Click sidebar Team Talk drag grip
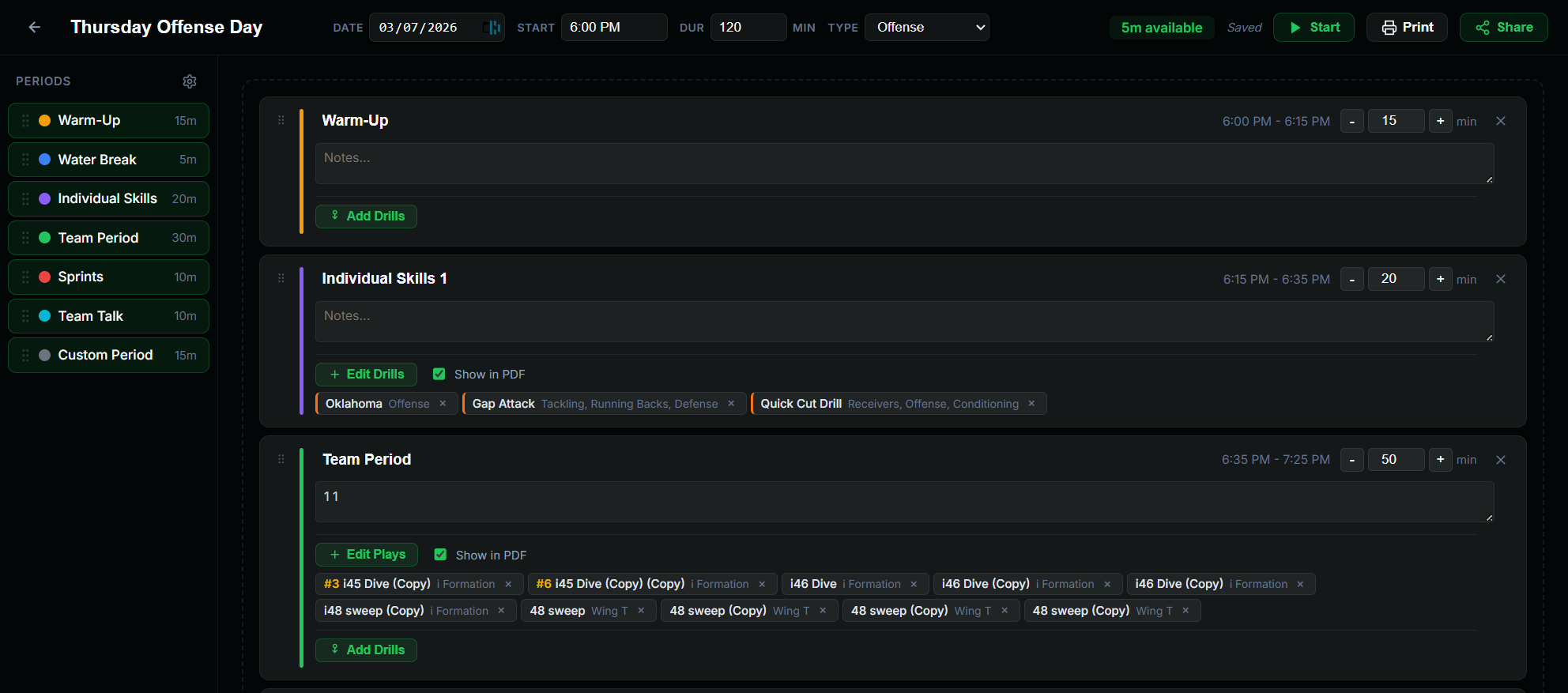1568x693 pixels. click(25, 316)
